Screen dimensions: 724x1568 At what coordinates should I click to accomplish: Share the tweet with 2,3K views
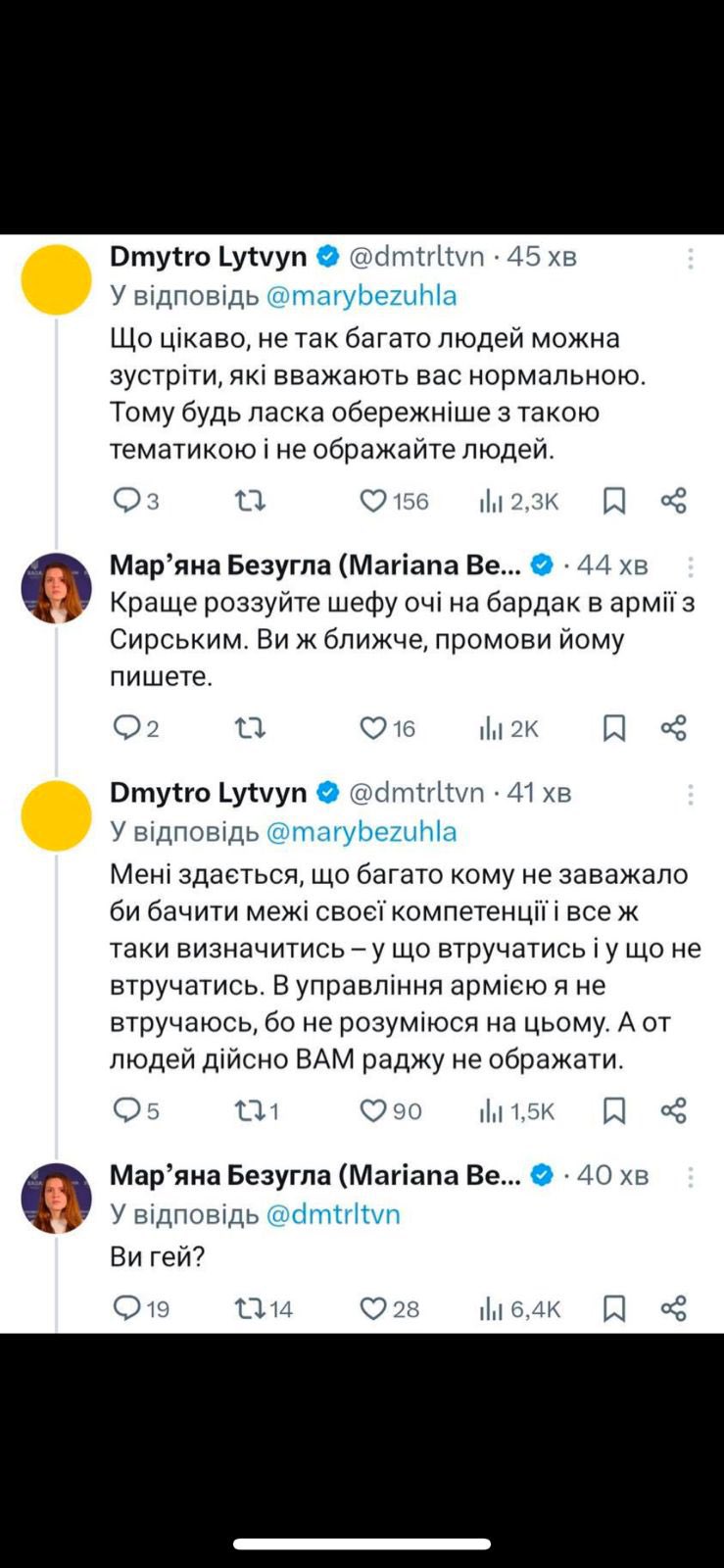click(674, 502)
